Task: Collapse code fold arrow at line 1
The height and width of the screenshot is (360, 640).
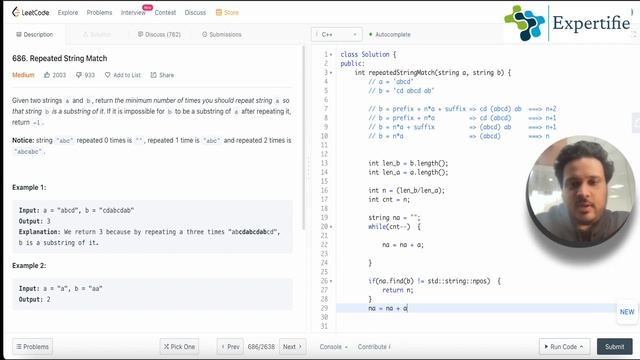Action: point(331,54)
